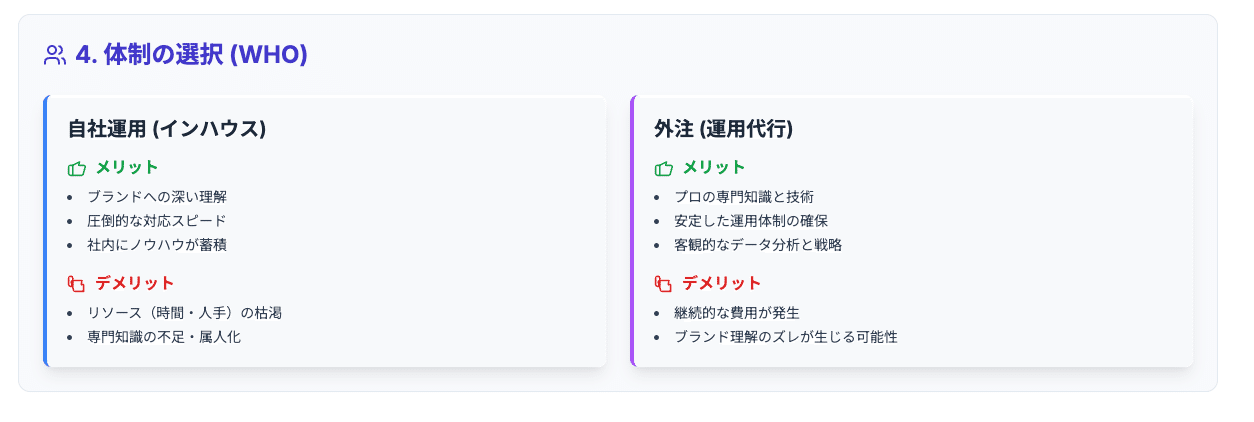The width and height of the screenshot is (1254, 422).
Task: Click the 圧倒的な対応スピード list item
Action: pyautogui.click(x=157, y=221)
